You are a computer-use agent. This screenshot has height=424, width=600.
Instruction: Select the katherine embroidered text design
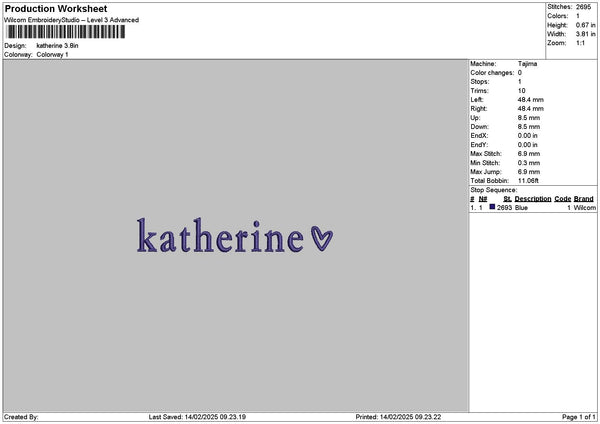coord(218,236)
